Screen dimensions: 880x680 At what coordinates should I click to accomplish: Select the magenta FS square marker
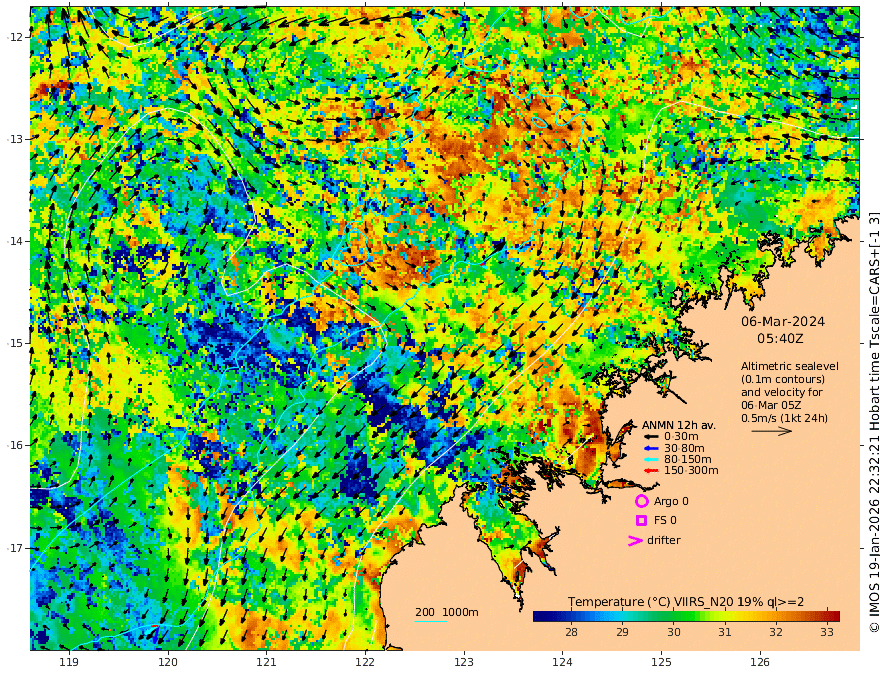point(641,521)
